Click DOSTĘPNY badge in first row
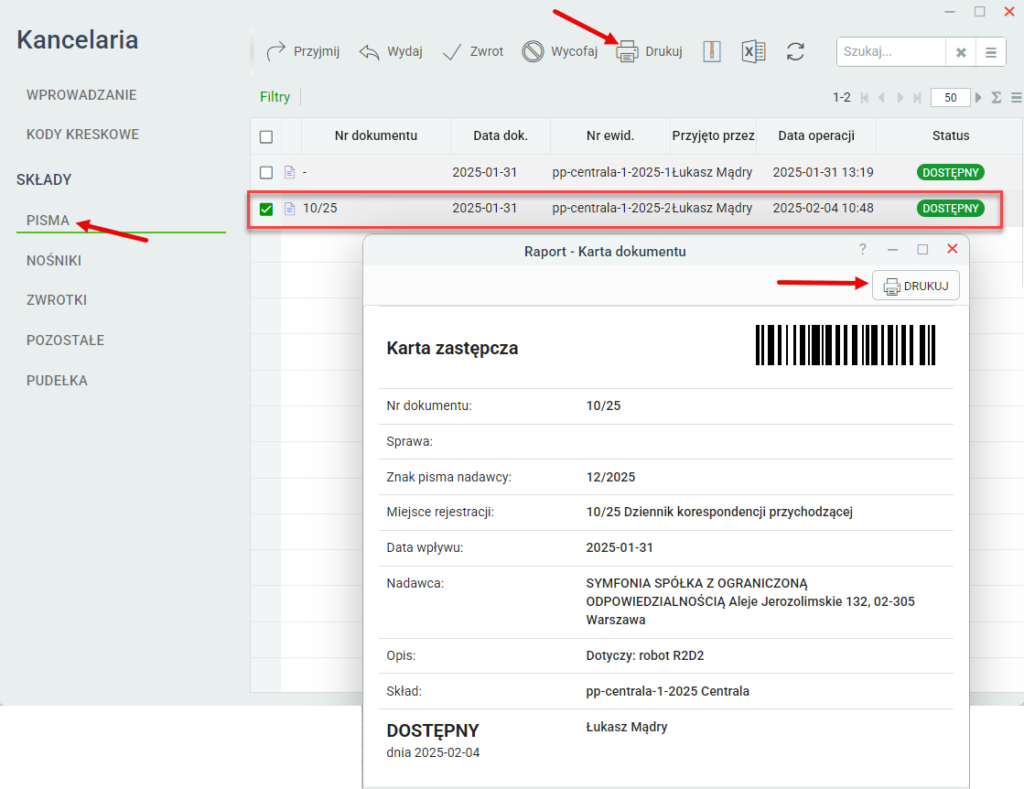The height and width of the screenshot is (789, 1024). click(950, 172)
